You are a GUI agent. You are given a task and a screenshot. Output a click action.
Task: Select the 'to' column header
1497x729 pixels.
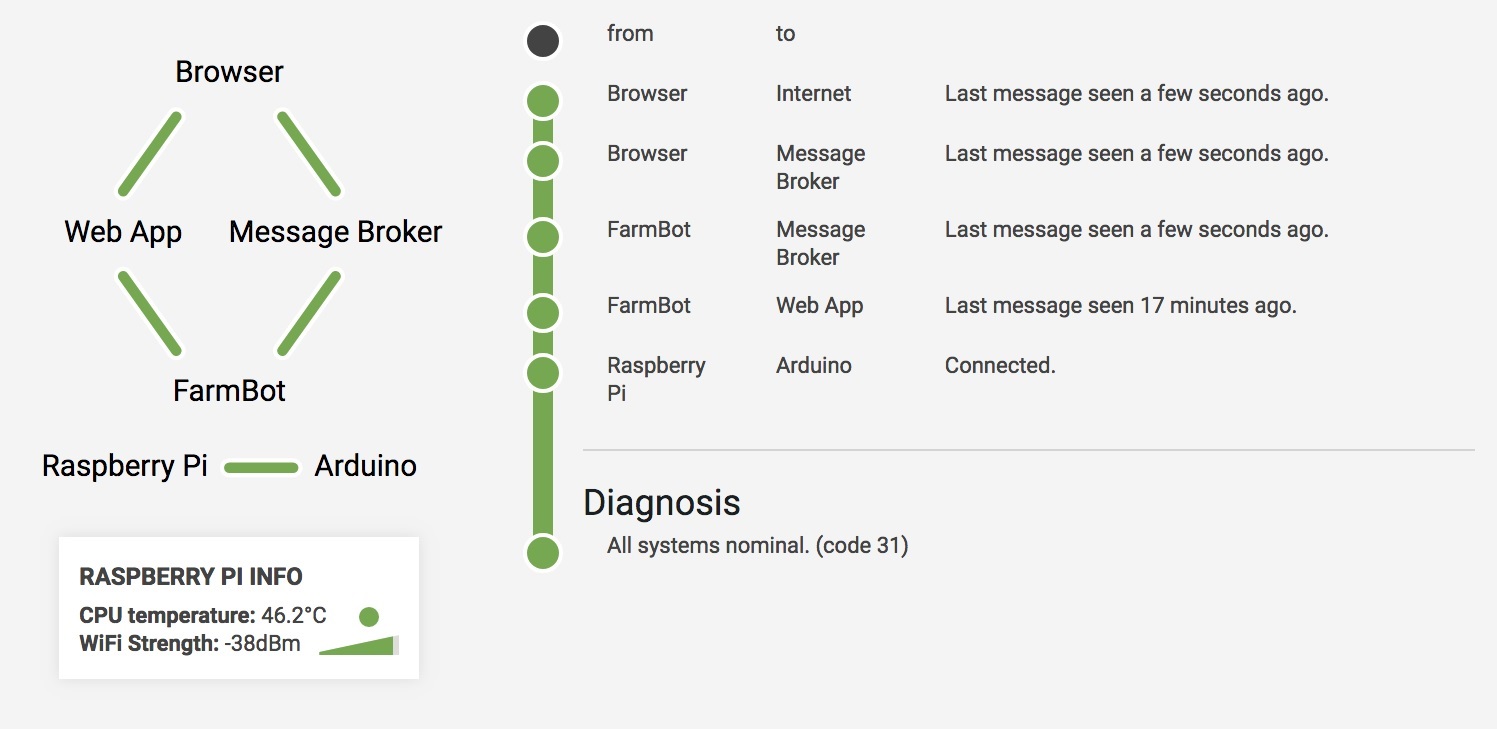[x=785, y=33]
